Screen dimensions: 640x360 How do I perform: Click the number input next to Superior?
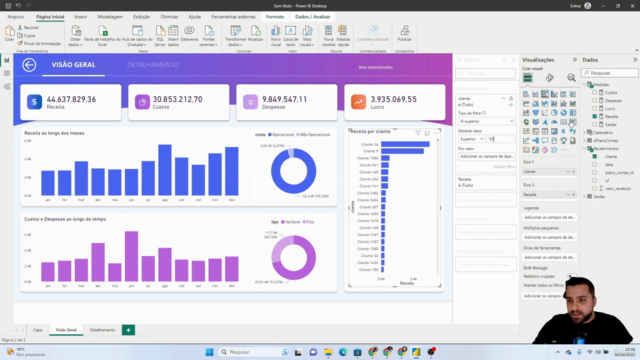point(500,139)
